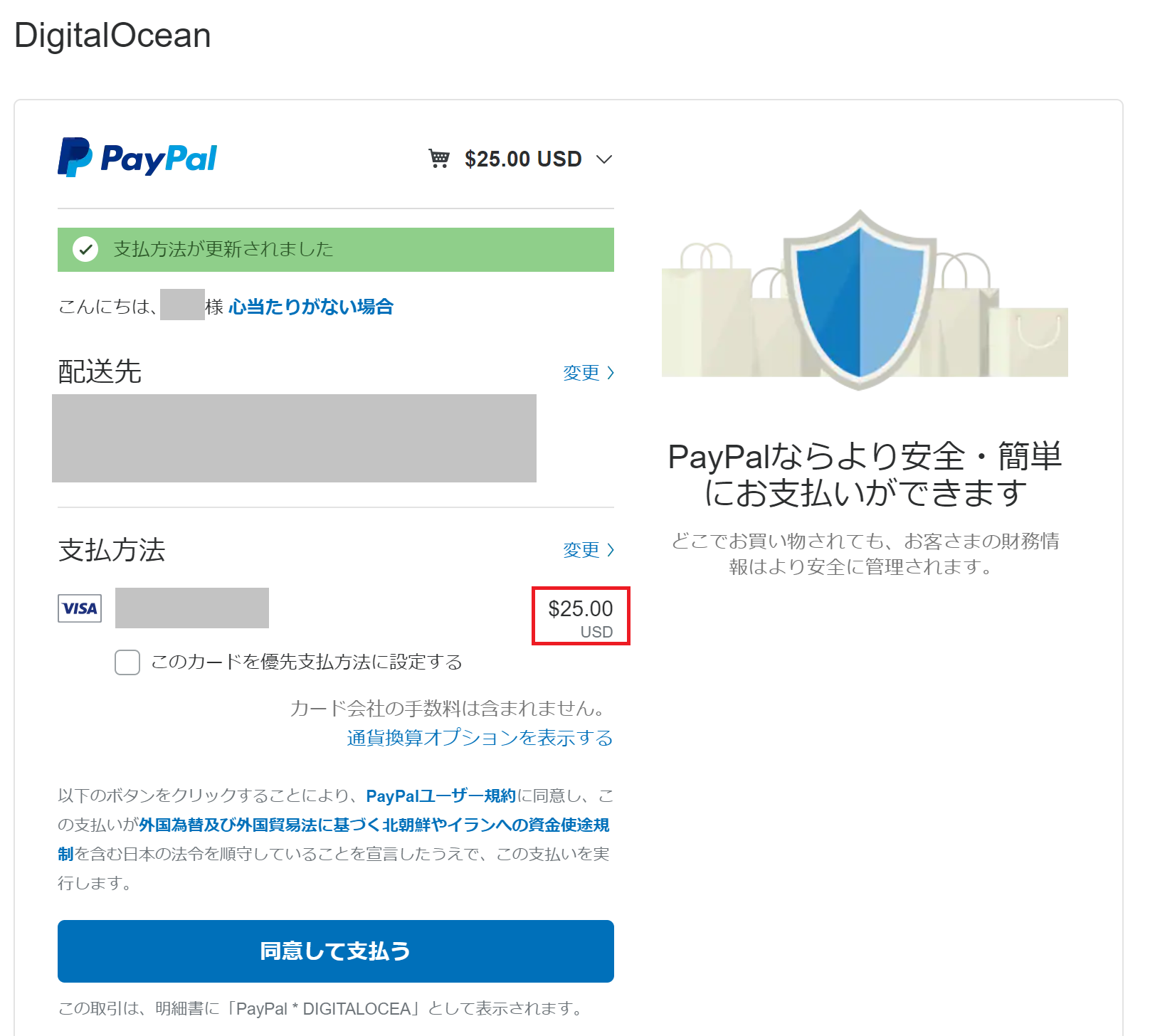Click the blue security shield image
Viewport: 1150px width, 1036px height.
click(x=860, y=299)
